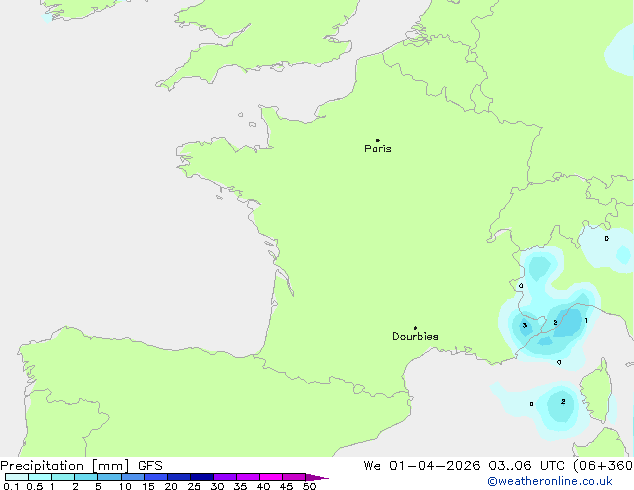634x490 pixels.
Task: Click the precipitation value '1' near Italy border
Action: click(586, 321)
